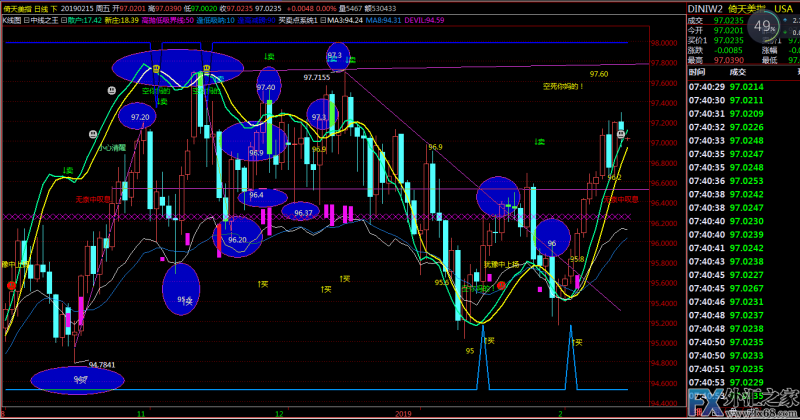Click the 49% circular gauge widget
Viewport: 800px width, 420px height.
(x=764, y=27)
